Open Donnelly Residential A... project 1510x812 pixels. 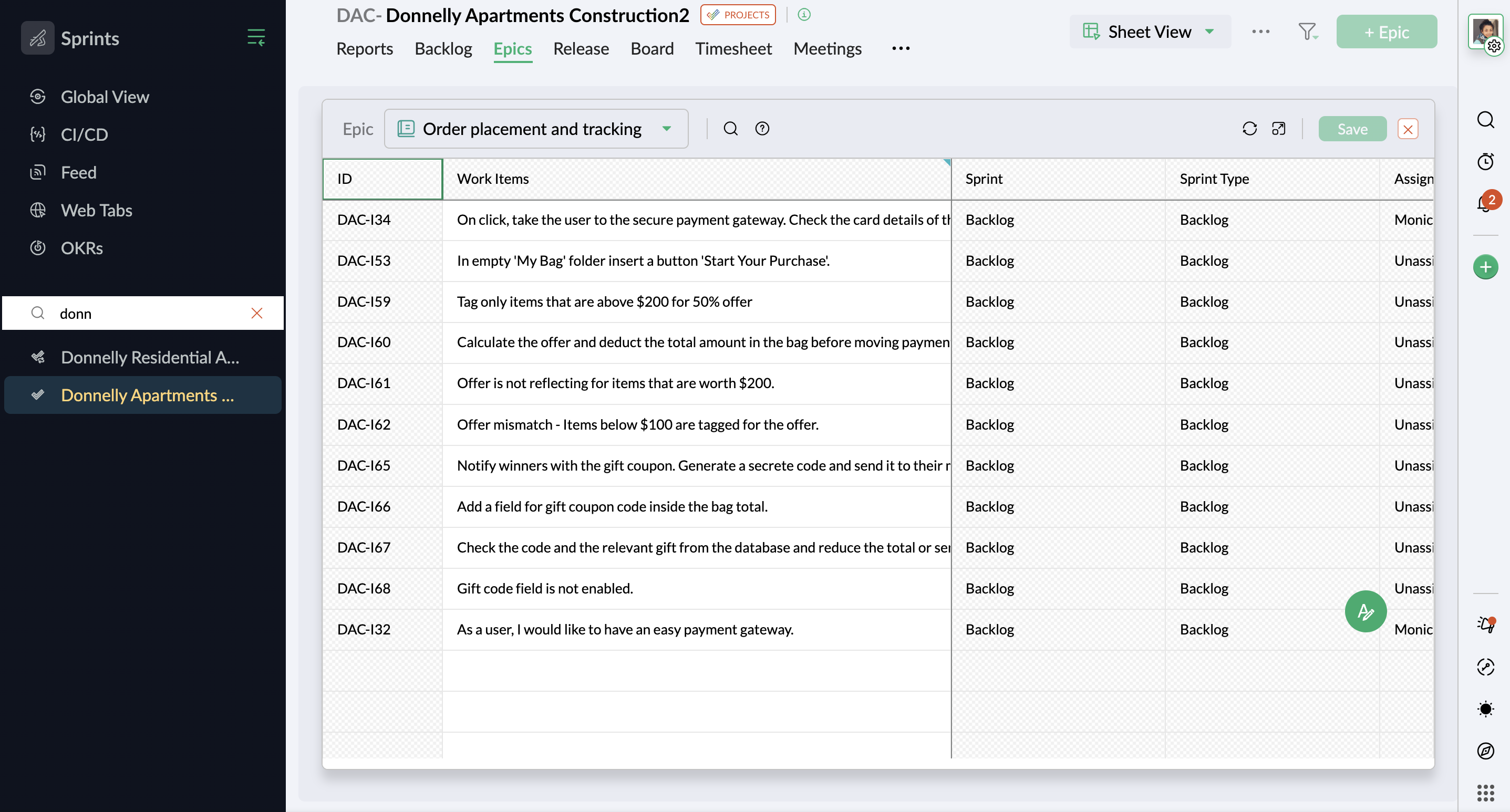coord(150,357)
